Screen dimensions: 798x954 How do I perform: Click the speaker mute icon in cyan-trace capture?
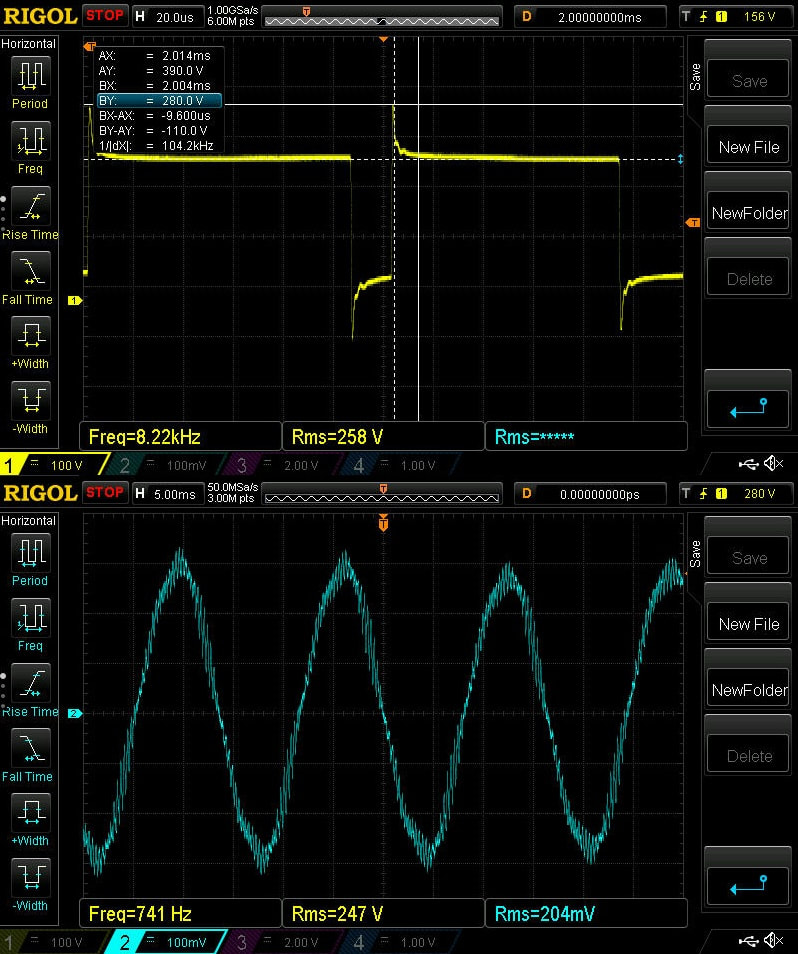point(774,941)
